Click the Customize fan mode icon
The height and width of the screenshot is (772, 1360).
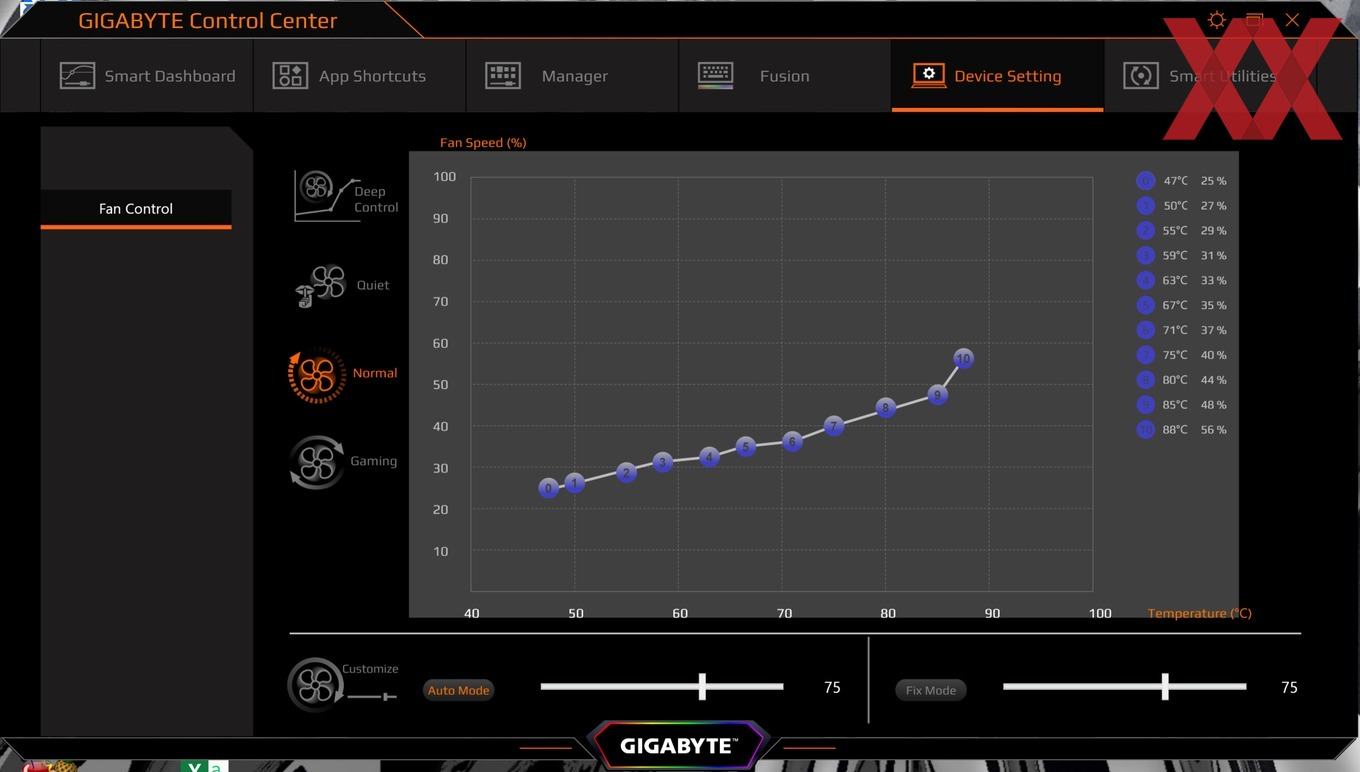point(316,685)
